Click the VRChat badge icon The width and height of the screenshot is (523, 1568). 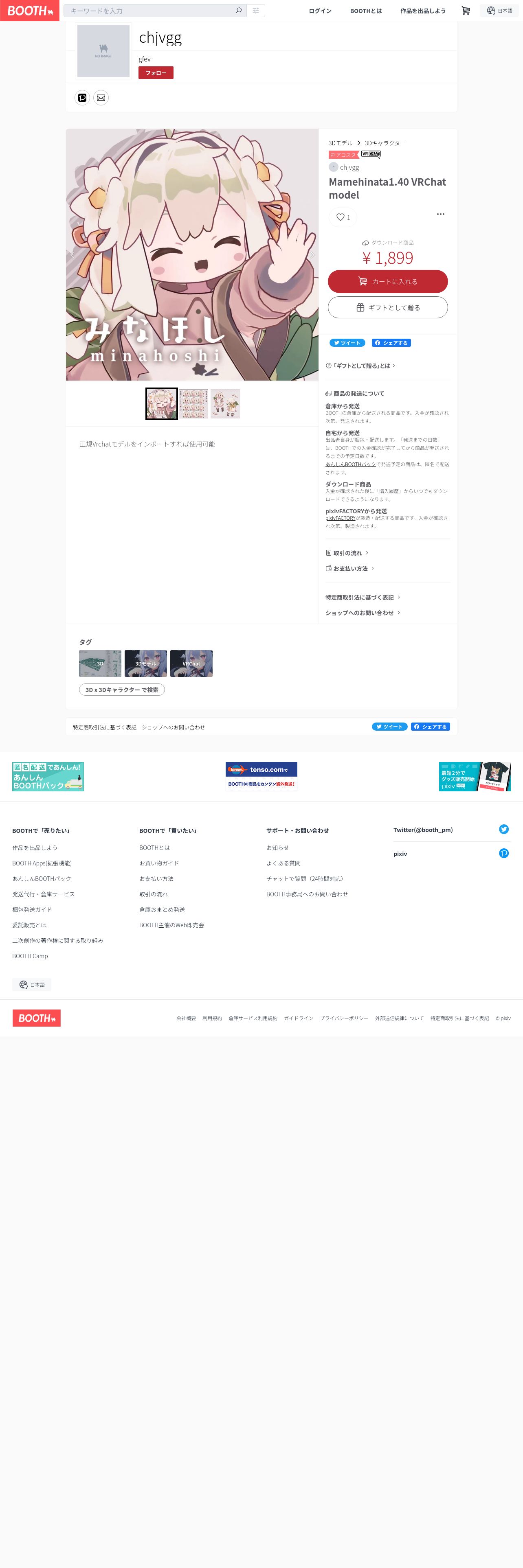pyautogui.click(x=371, y=154)
